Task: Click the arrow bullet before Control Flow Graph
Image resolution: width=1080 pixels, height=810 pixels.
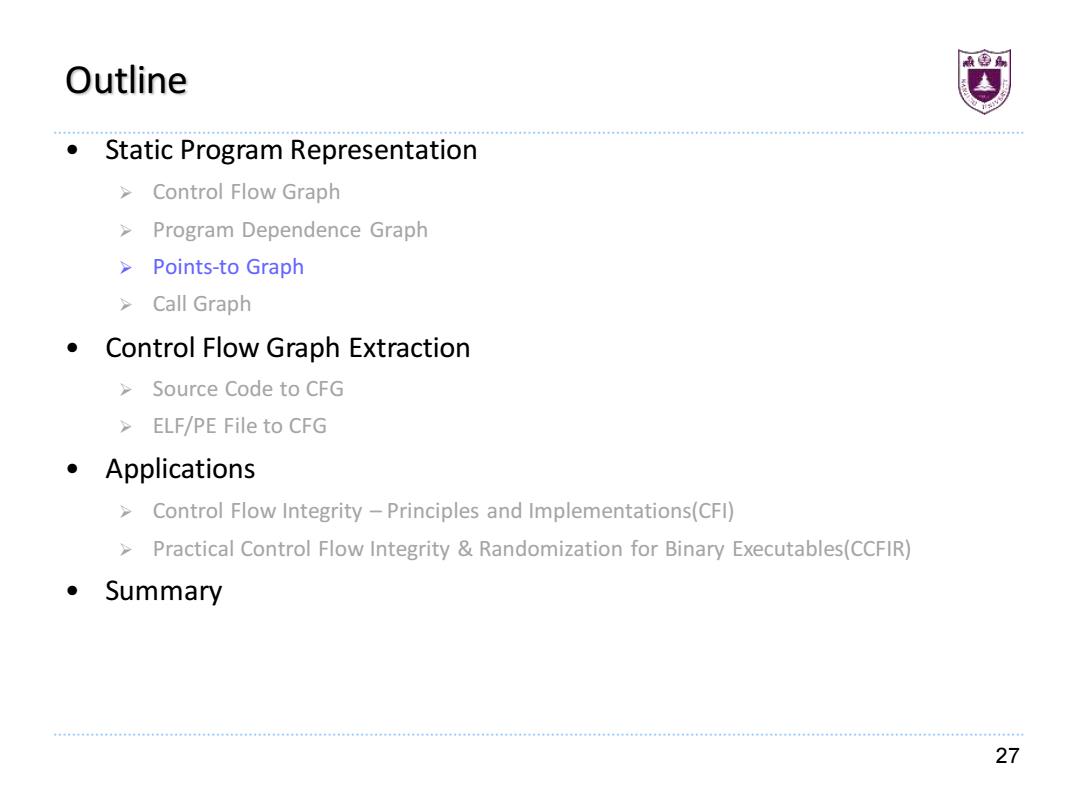Action: [125, 193]
